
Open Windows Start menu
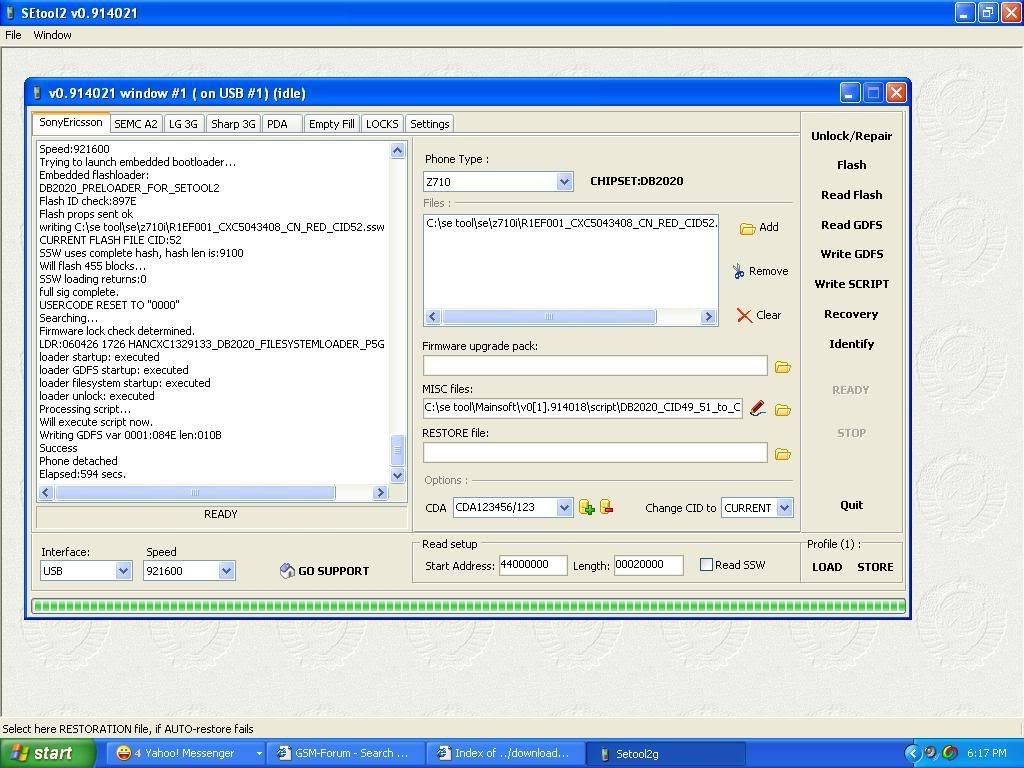pos(46,753)
